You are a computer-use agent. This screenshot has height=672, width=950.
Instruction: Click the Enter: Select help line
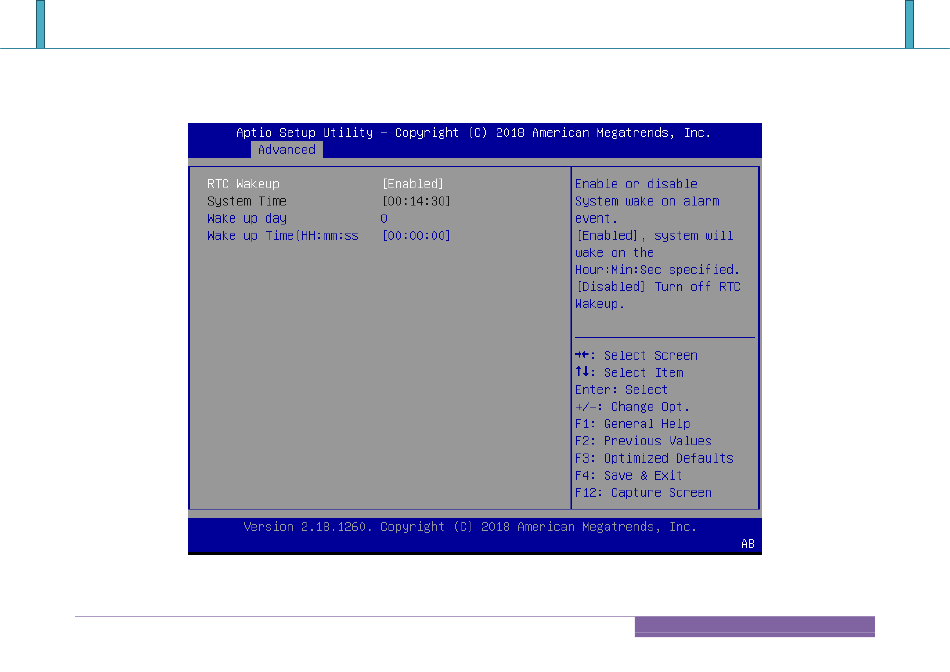[x=621, y=390]
